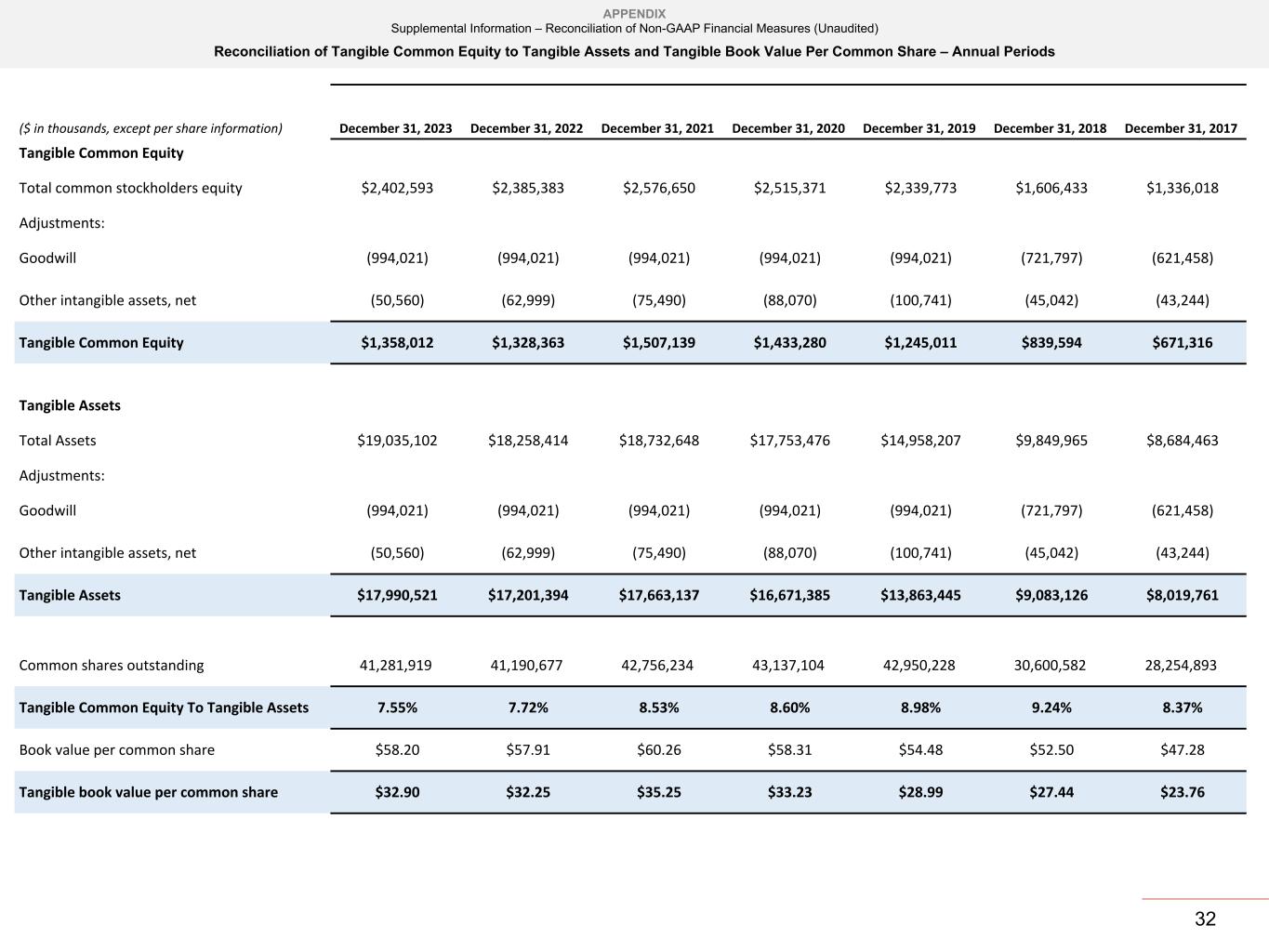Click the Tangible Common Equity To Tangible Assets label

pyautogui.click(x=164, y=707)
